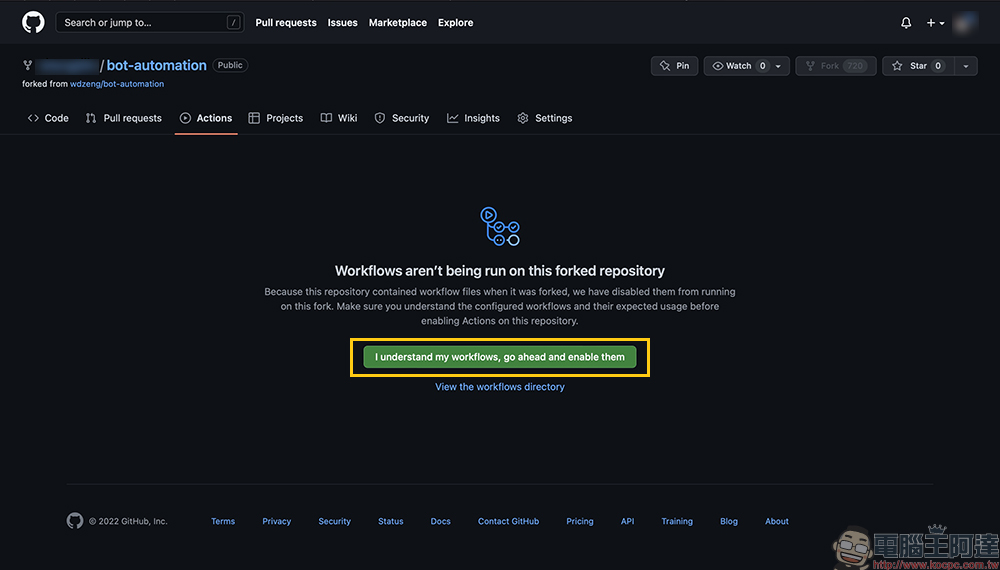Open View the workflows directory link
The height and width of the screenshot is (570, 1000).
pos(500,387)
